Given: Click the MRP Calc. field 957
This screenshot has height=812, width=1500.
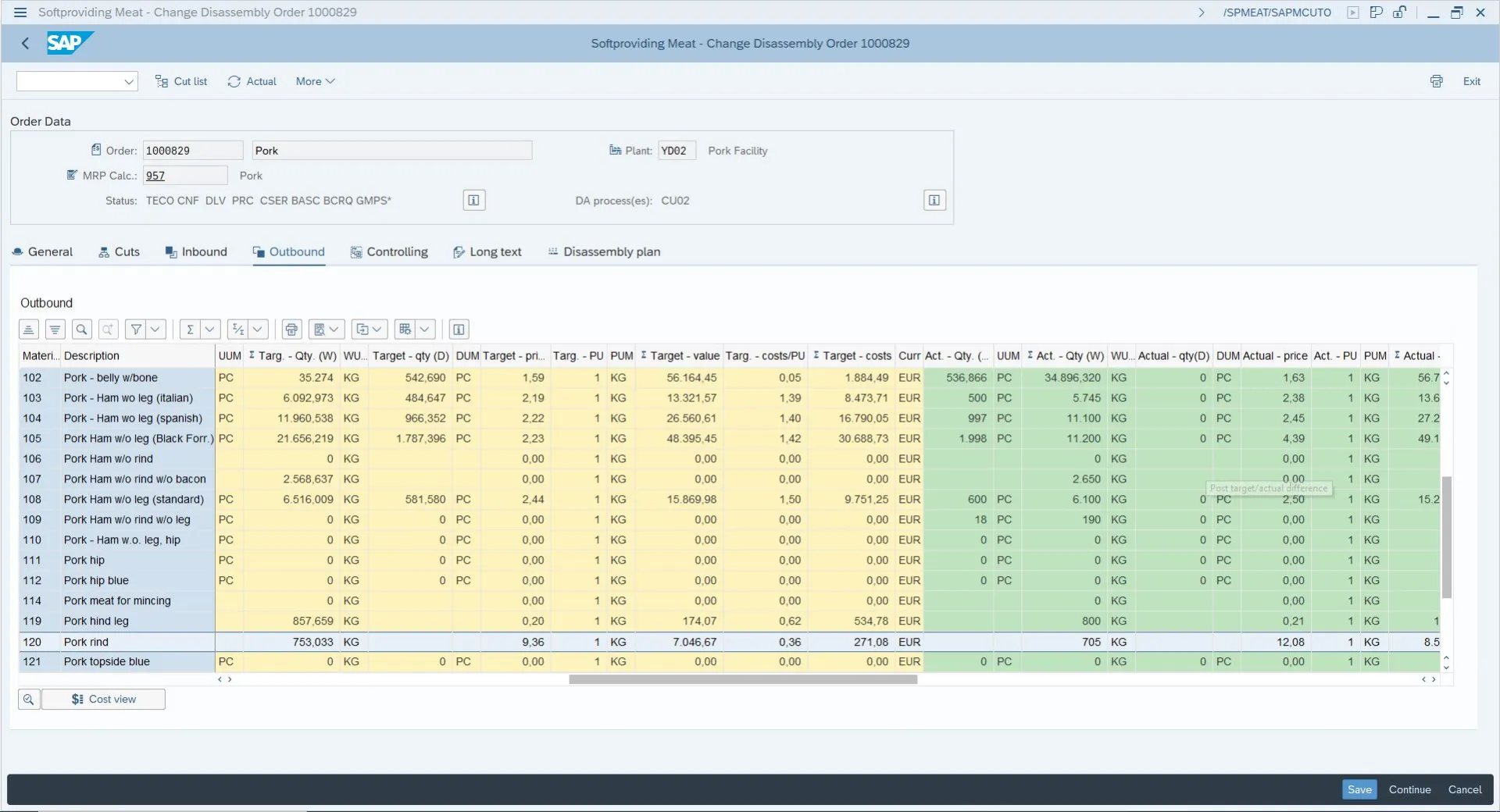Looking at the screenshot, I should coord(185,176).
